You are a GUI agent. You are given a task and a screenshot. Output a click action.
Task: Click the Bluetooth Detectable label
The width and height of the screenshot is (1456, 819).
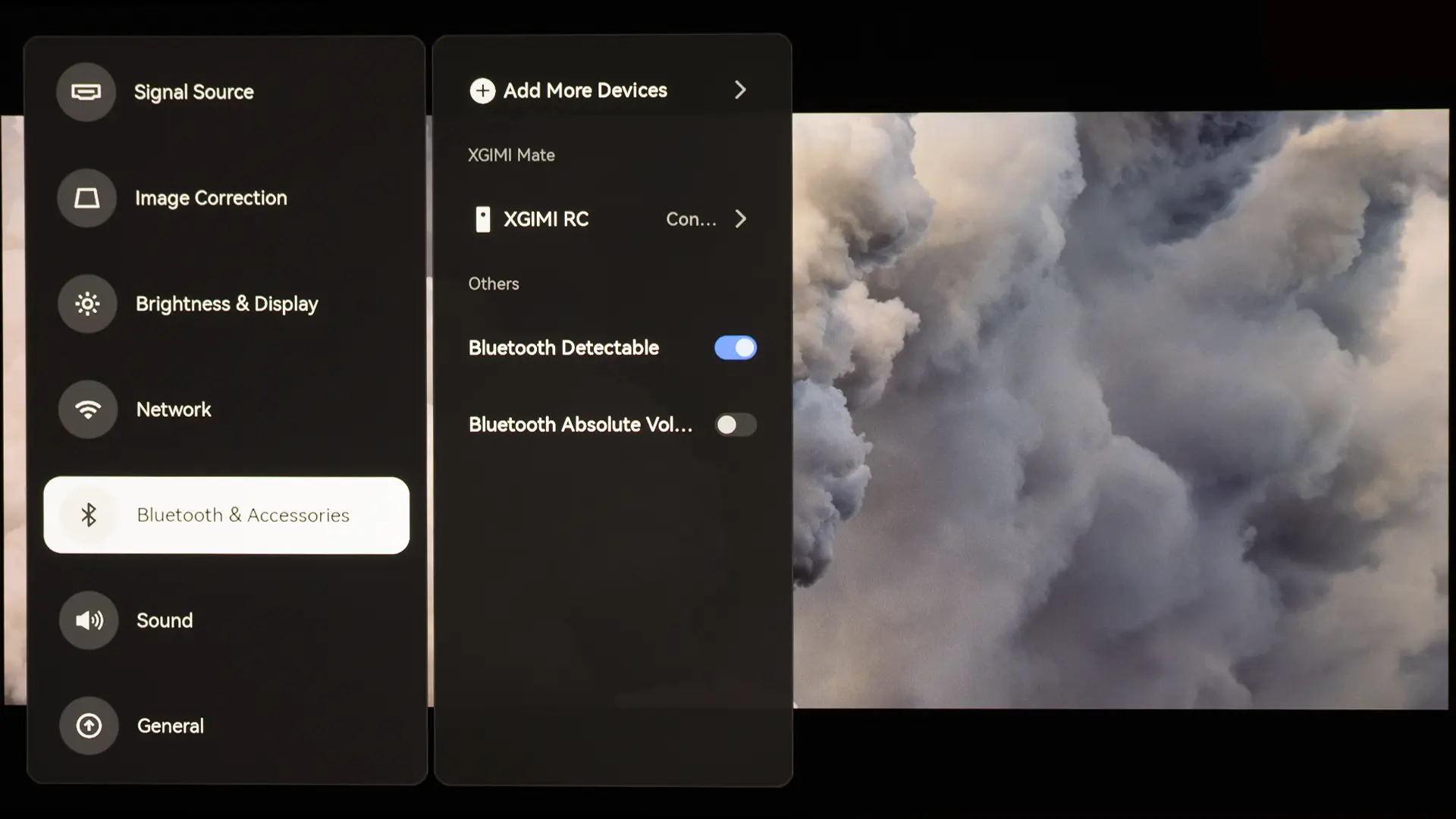[x=563, y=348]
